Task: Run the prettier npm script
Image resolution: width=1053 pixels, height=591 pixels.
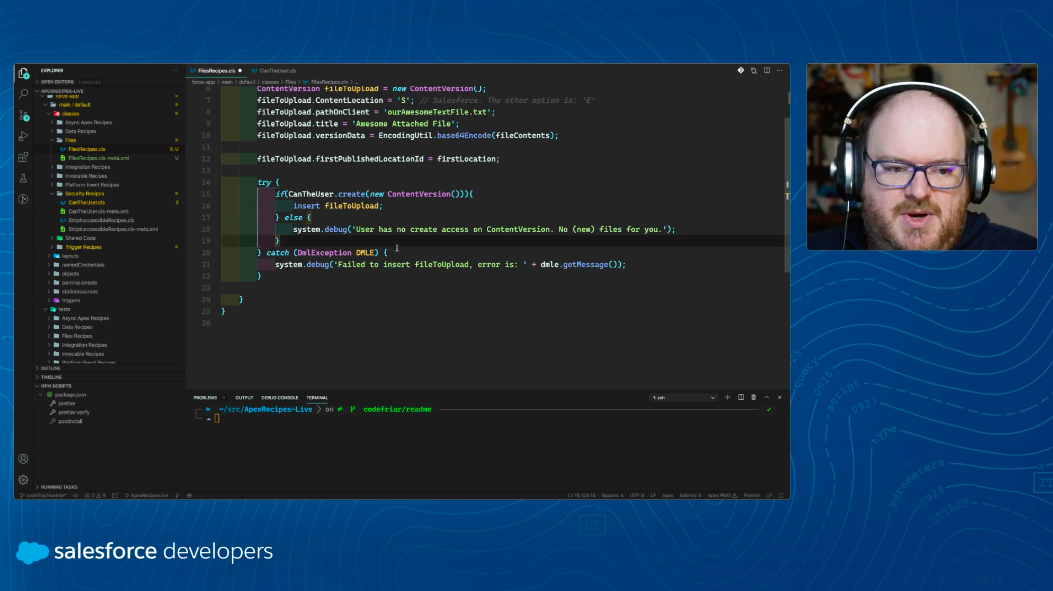Action: point(67,404)
